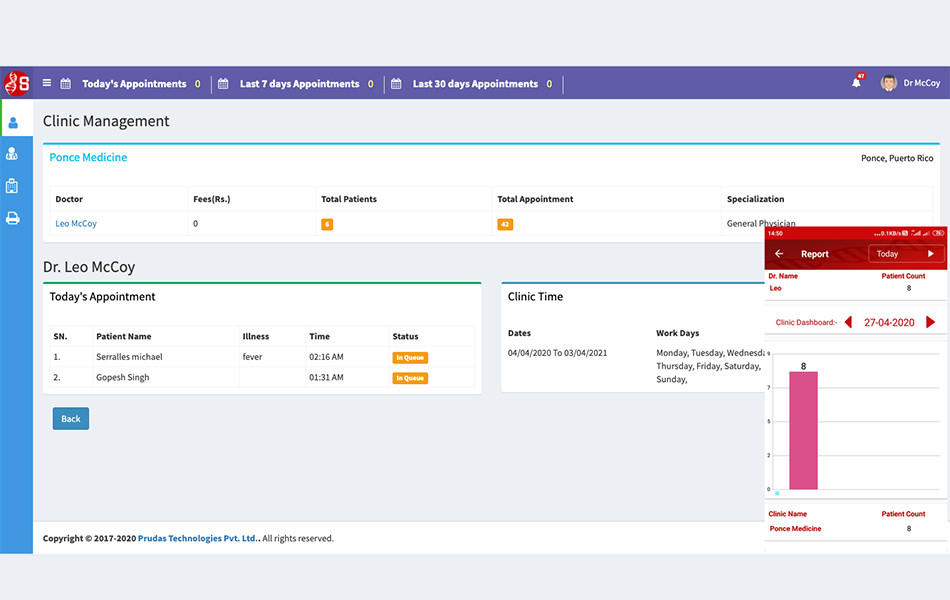Click patient name Serralles michael
Viewport: 950px width, 600px height.
pos(130,357)
